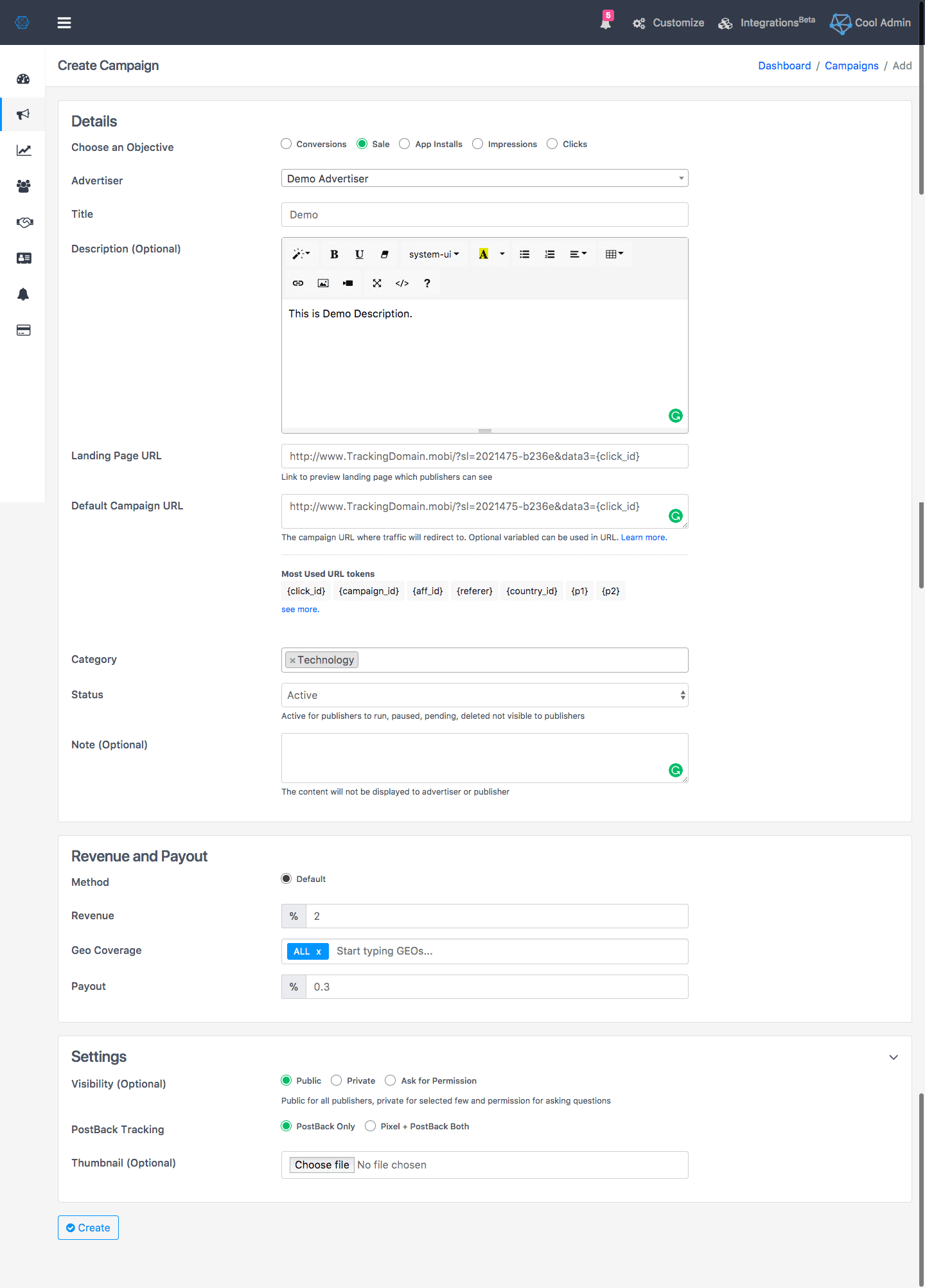Click the Title input field

pyautogui.click(x=484, y=215)
